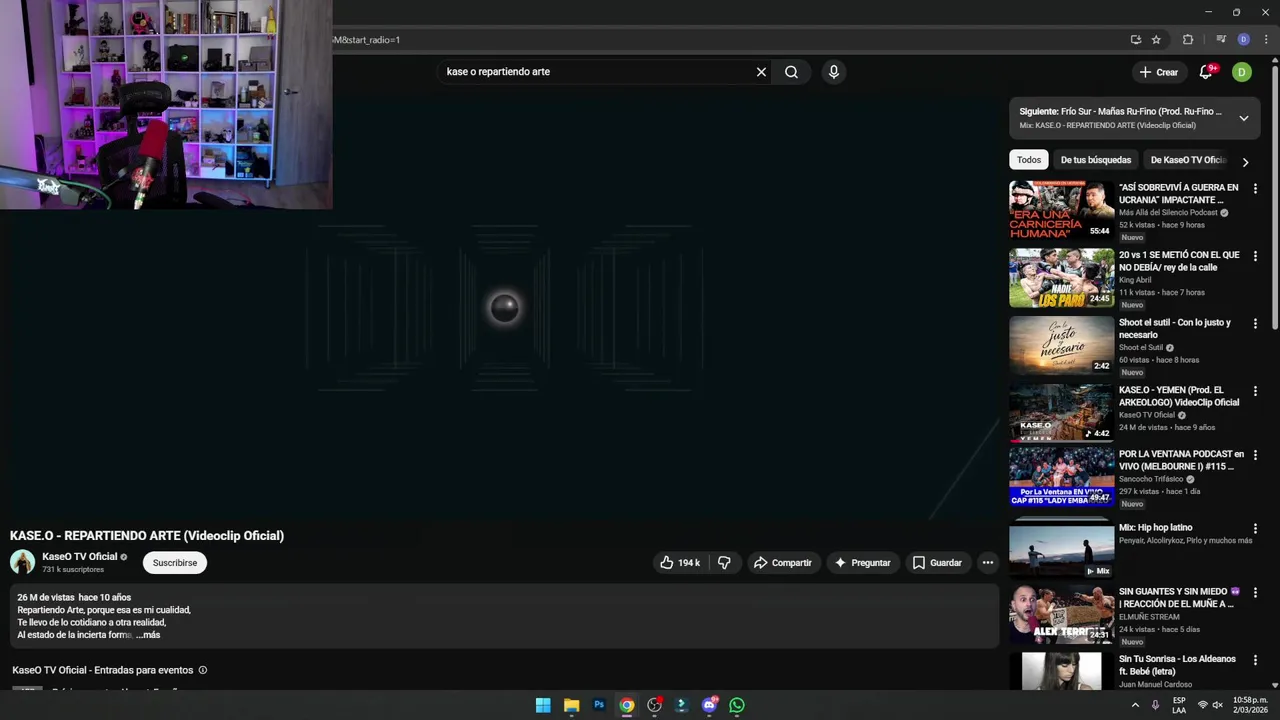Click the Crear button
This screenshot has height=720, width=1280.
(x=1159, y=72)
